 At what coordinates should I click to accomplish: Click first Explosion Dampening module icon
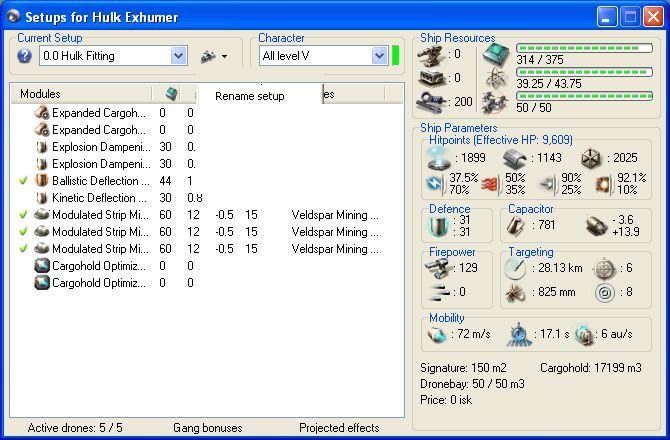(x=42, y=147)
